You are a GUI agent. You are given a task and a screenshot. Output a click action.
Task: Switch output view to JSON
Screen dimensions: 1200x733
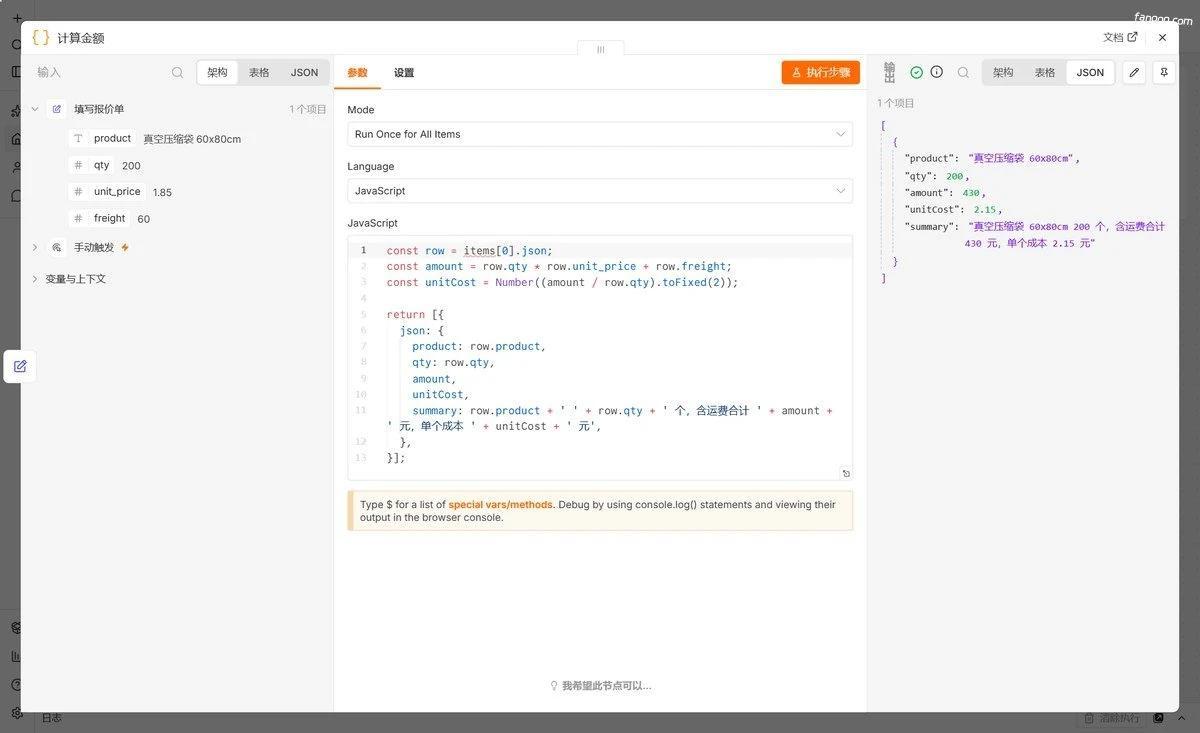click(x=1090, y=72)
